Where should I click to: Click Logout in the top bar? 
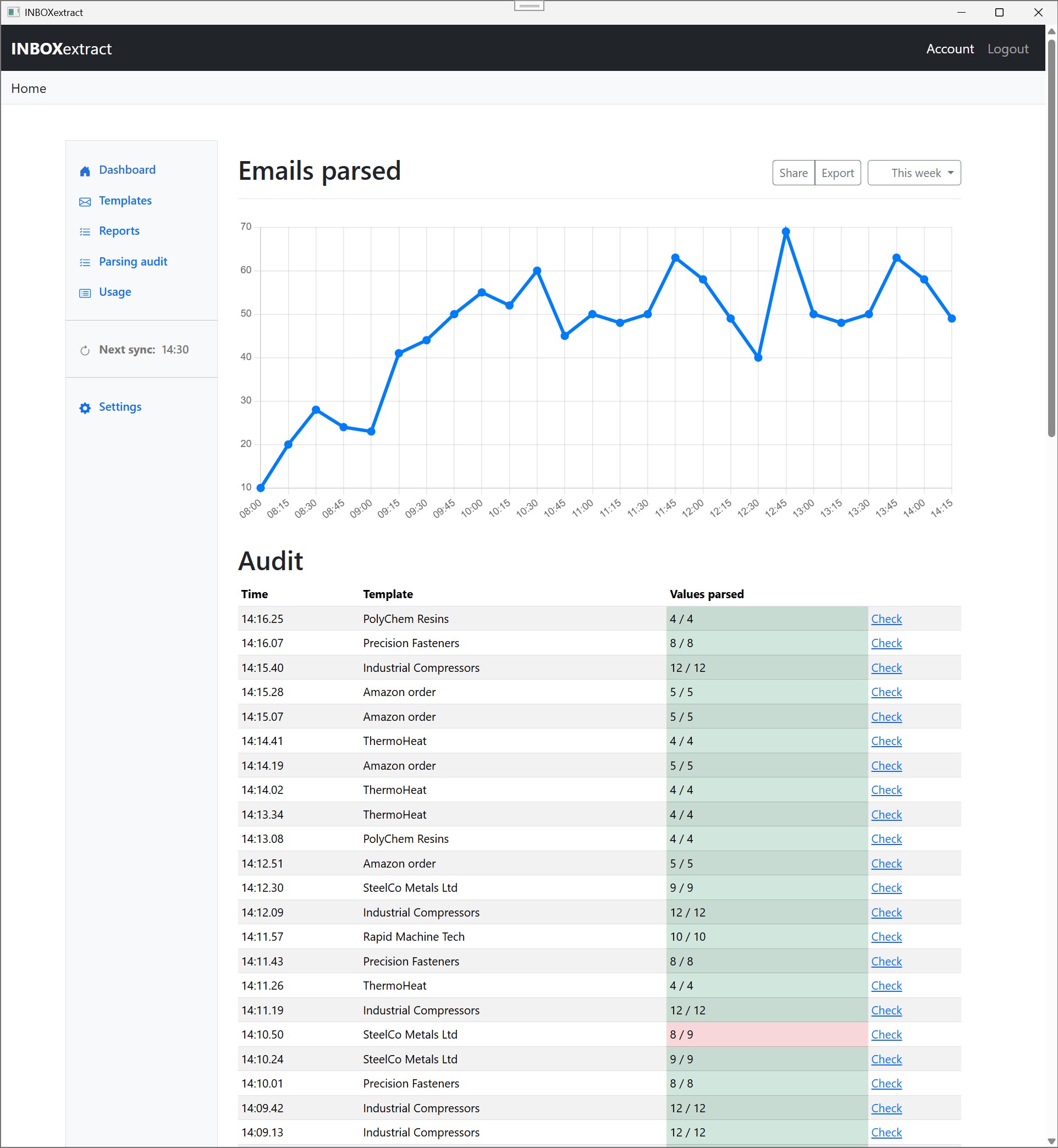tap(1007, 48)
